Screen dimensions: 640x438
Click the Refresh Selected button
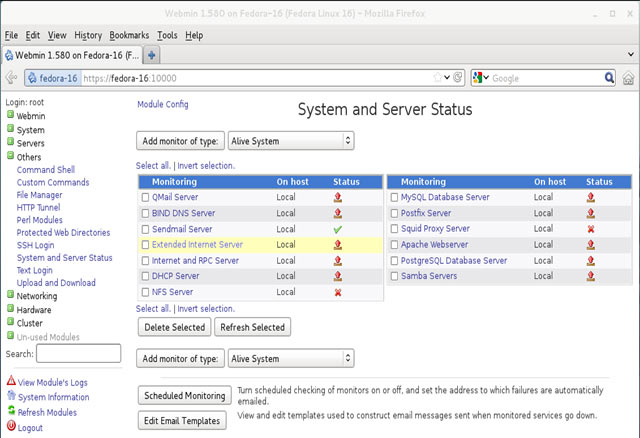pyautogui.click(x=252, y=327)
